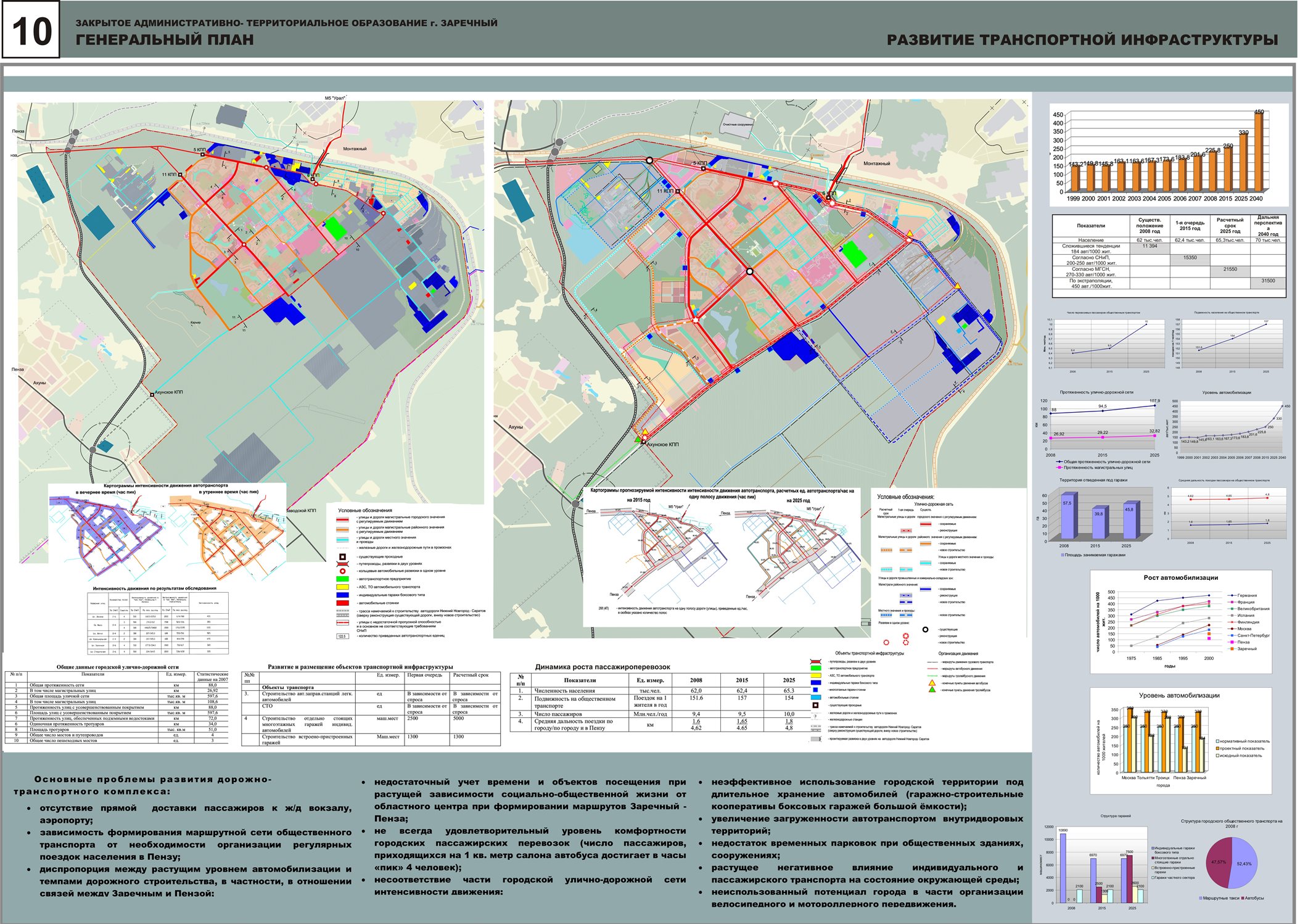Image resolution: width=1300 pixels, height=924 pixels.
Task: Click yellow АЗС swatch in left legend
Action: click(342, 587)
